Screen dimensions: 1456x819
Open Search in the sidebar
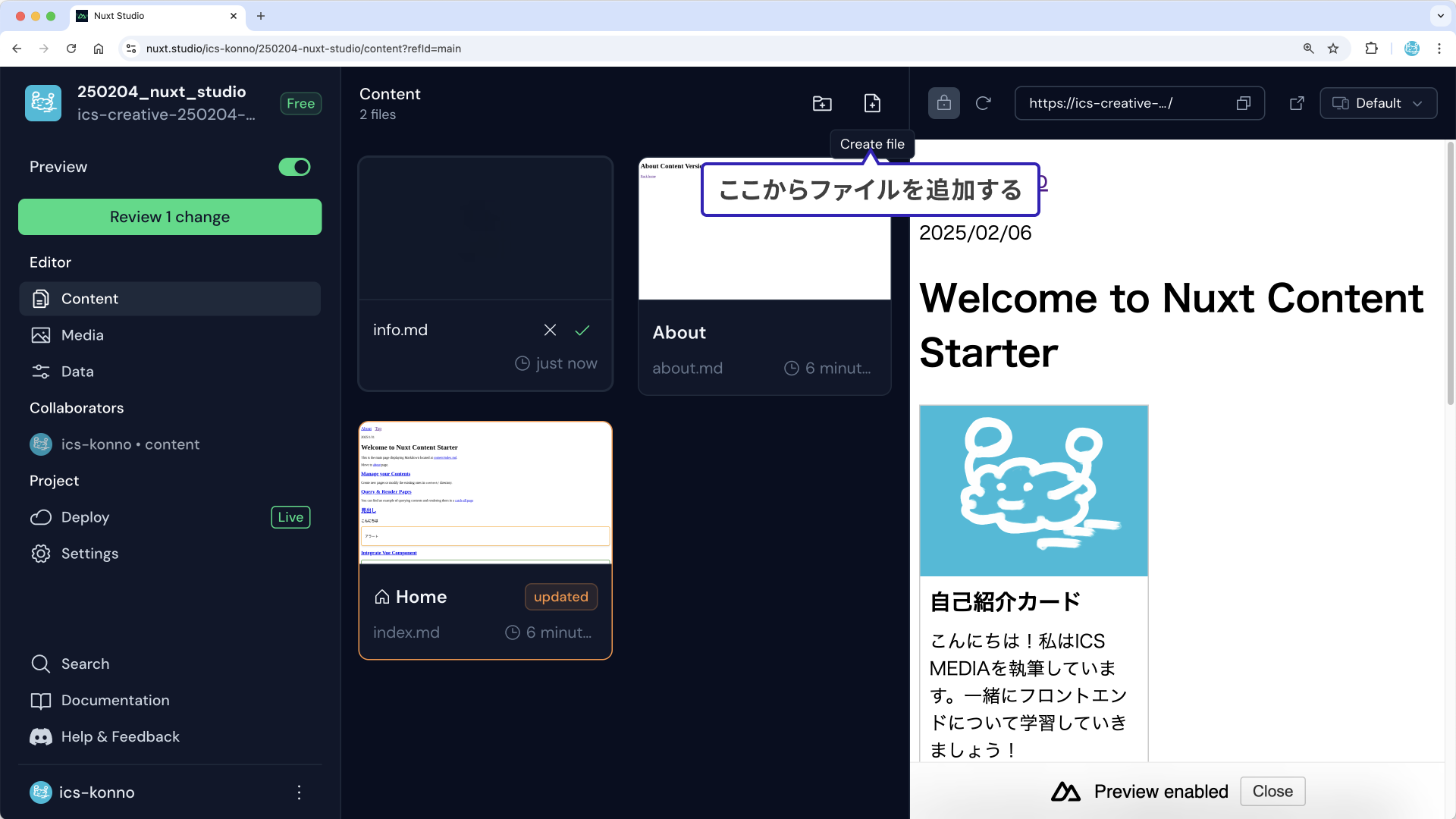(x=170, y=664)
